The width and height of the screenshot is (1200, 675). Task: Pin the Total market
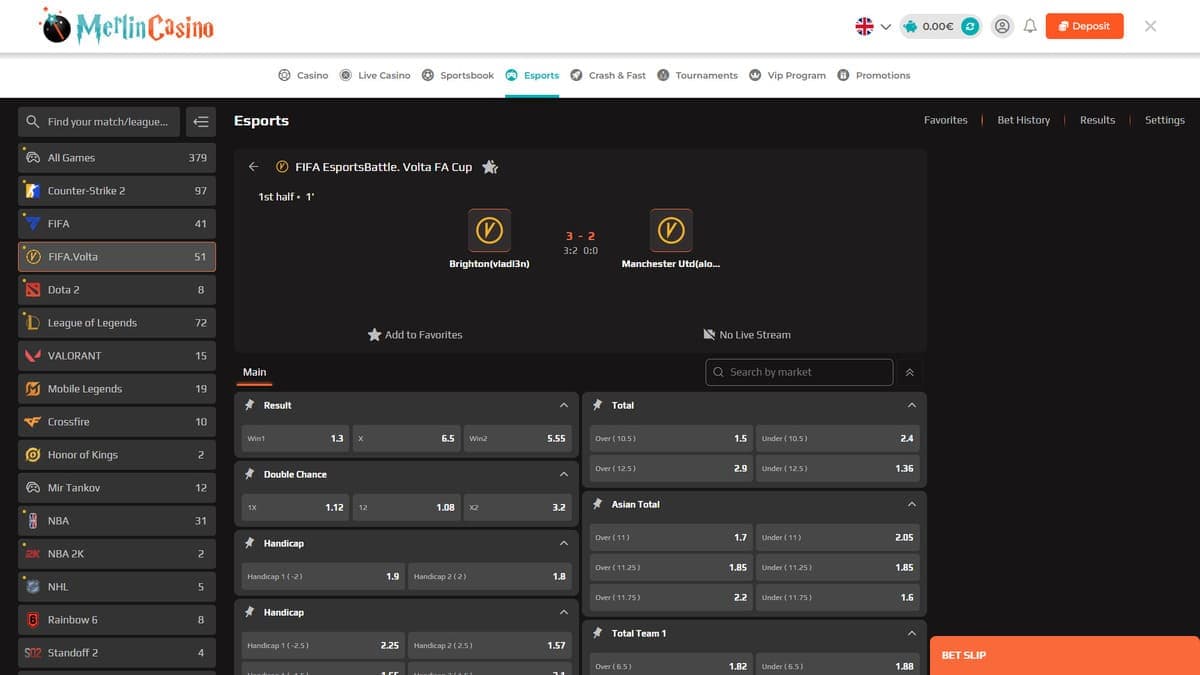598,405
